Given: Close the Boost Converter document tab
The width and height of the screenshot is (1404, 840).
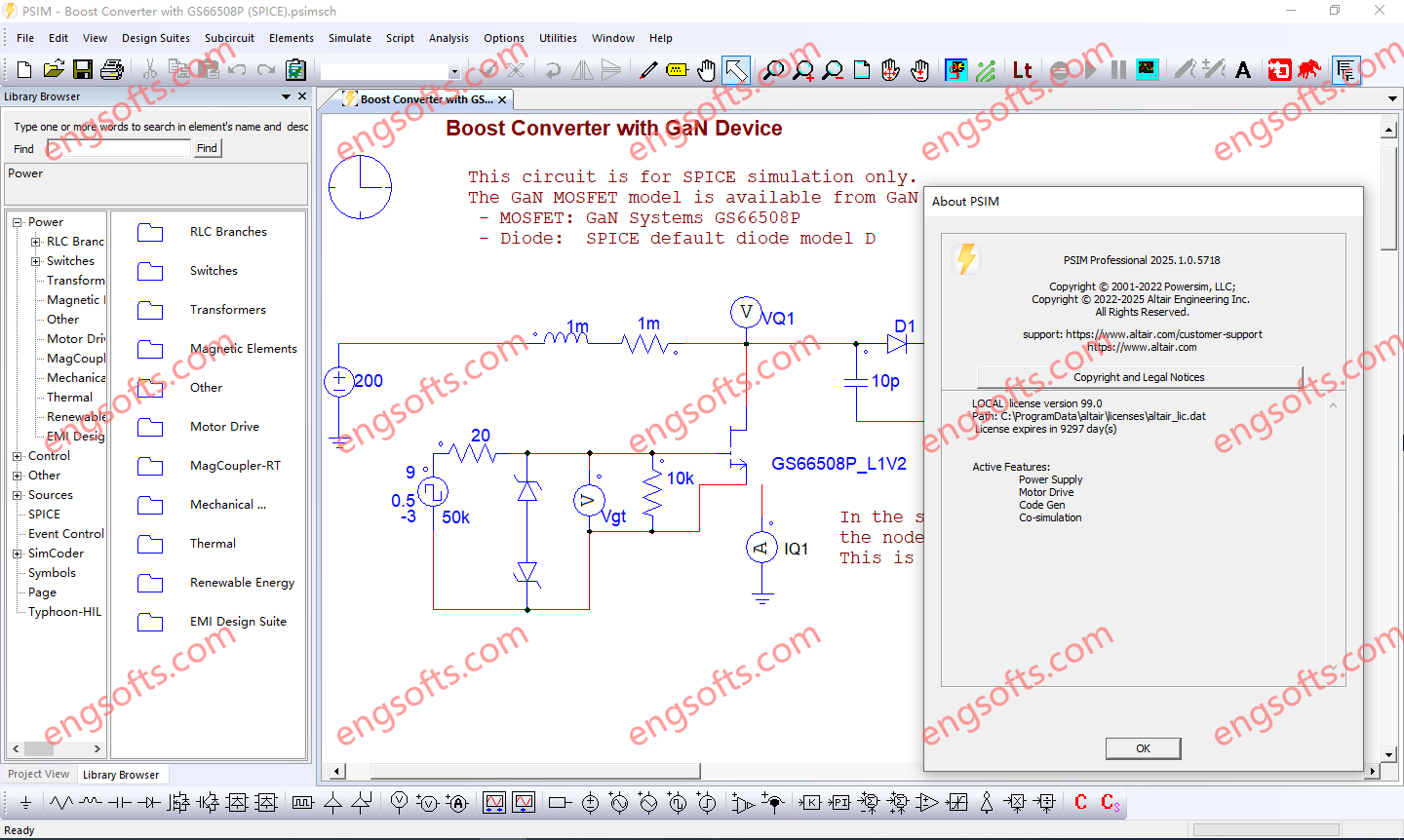Looking at the screenshot, I should pyautogui.click(x=502, y=99).
